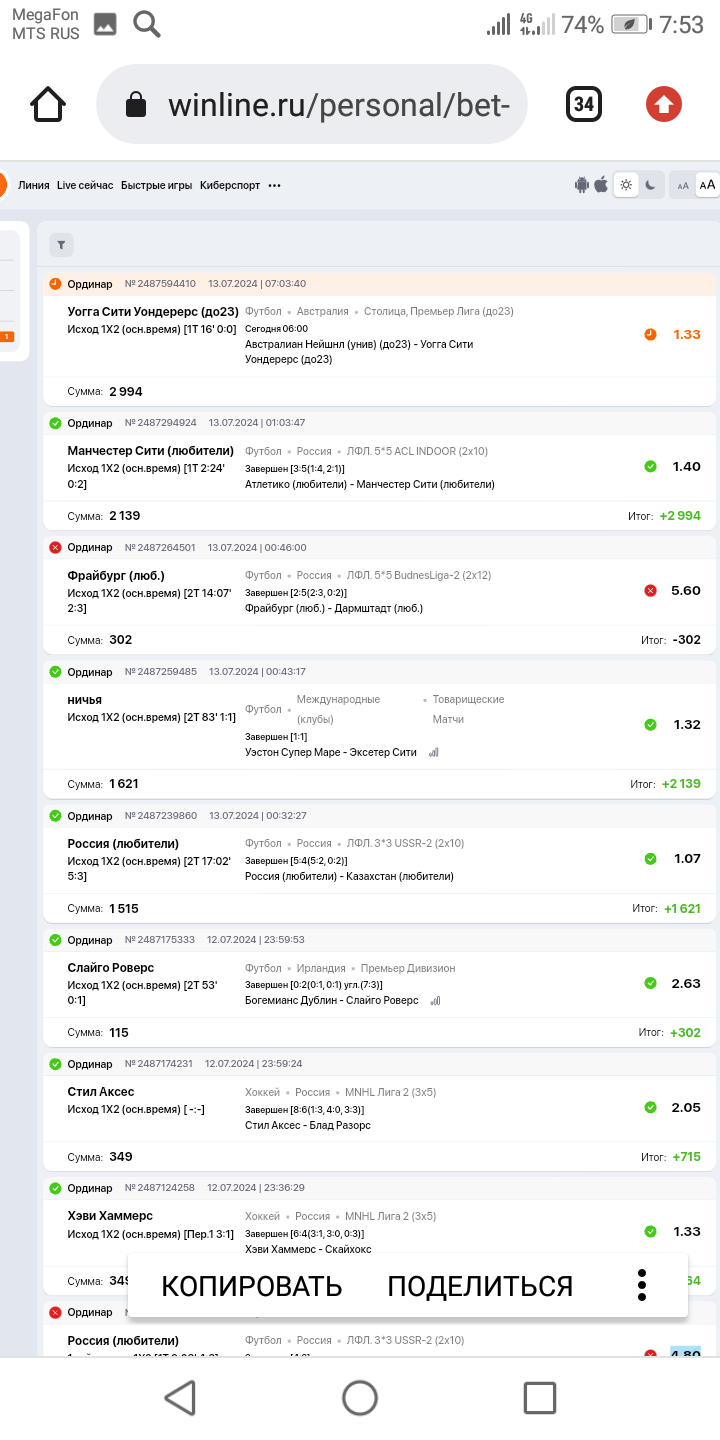Tap the browser home icon
This screenshot has height=1440, width=720.
tap(48, 104)
